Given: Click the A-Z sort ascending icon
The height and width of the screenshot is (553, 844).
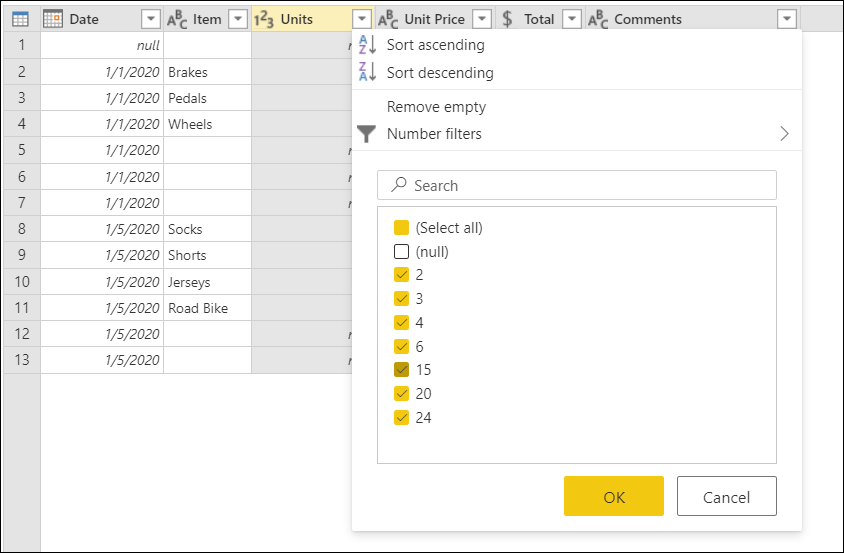Looking at the screenshot, I should click(367, 45).
